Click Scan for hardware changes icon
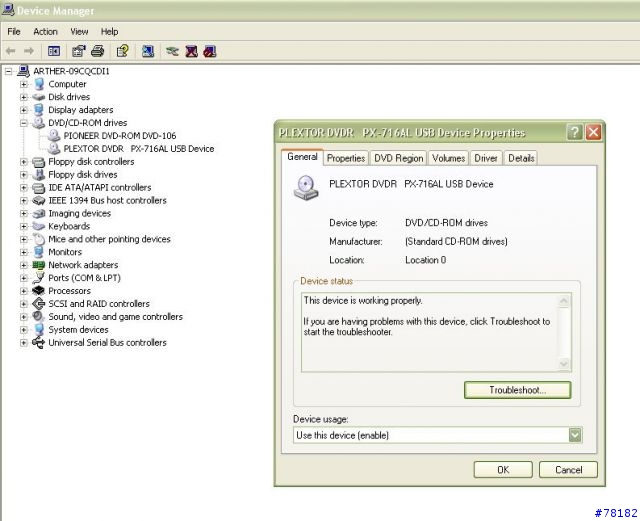The height and width of the screenshot is (521, 640). click(148, 51)
